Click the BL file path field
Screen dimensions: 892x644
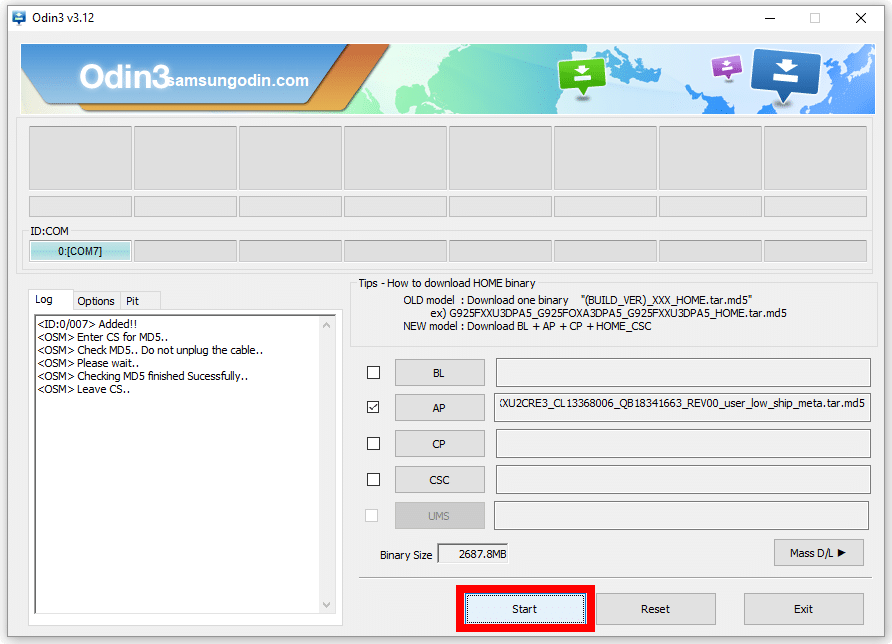(x=683, y=373)
